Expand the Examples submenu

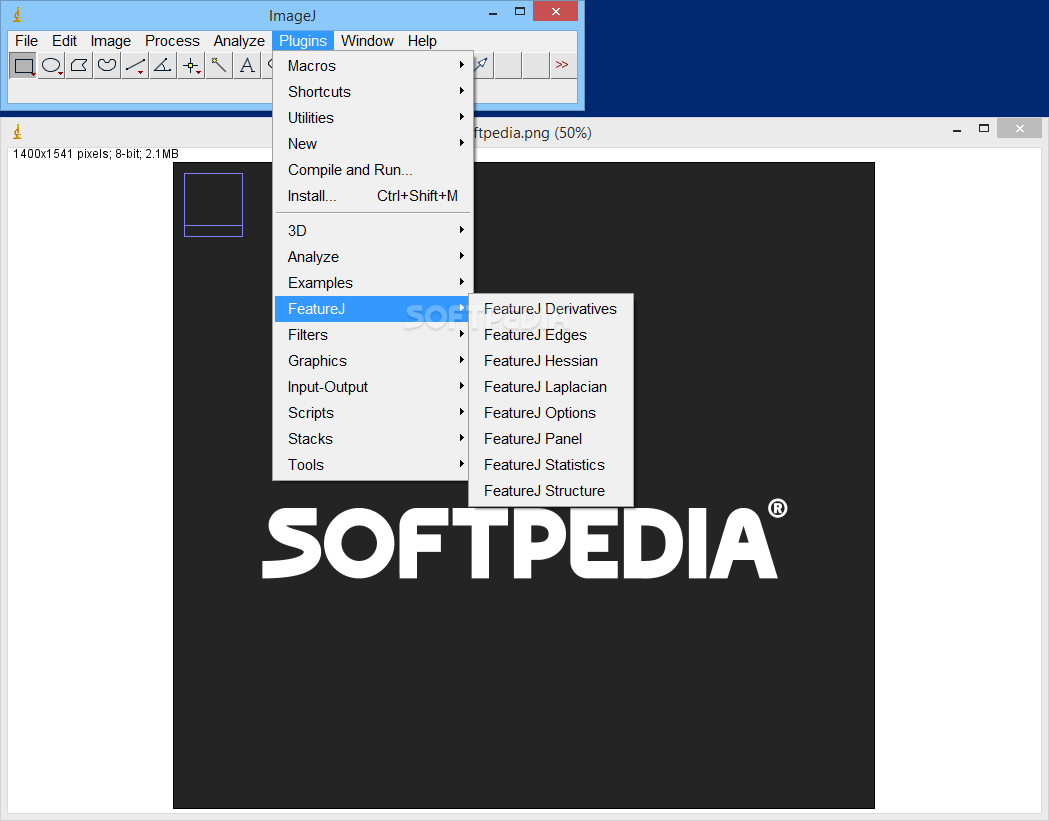point(373,283)
